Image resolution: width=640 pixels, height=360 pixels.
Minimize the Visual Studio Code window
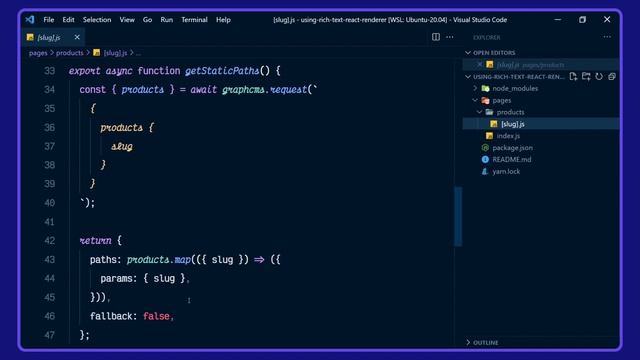click(x=558, y=20)
